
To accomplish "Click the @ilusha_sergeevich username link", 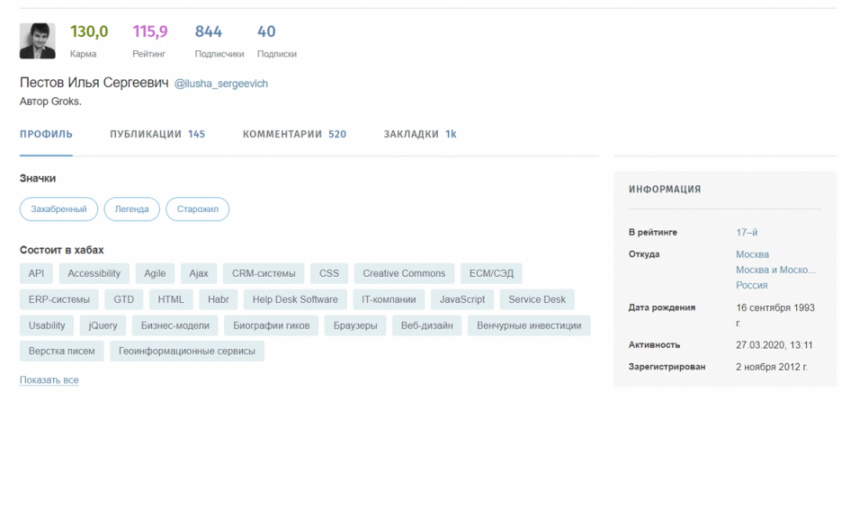I will pos(221,84).
